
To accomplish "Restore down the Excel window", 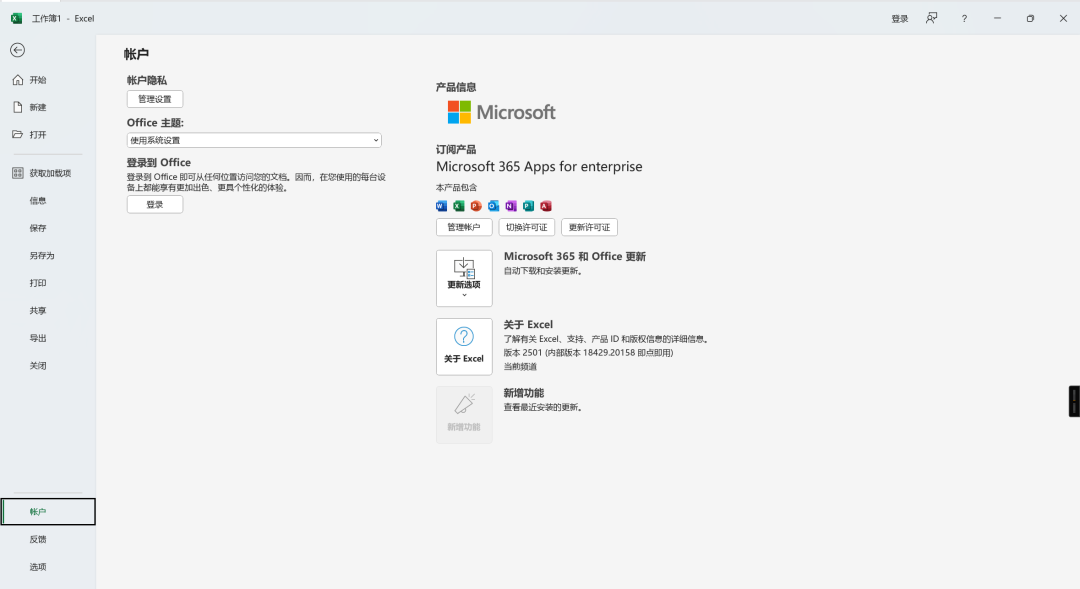I will tap(1030, 19).
